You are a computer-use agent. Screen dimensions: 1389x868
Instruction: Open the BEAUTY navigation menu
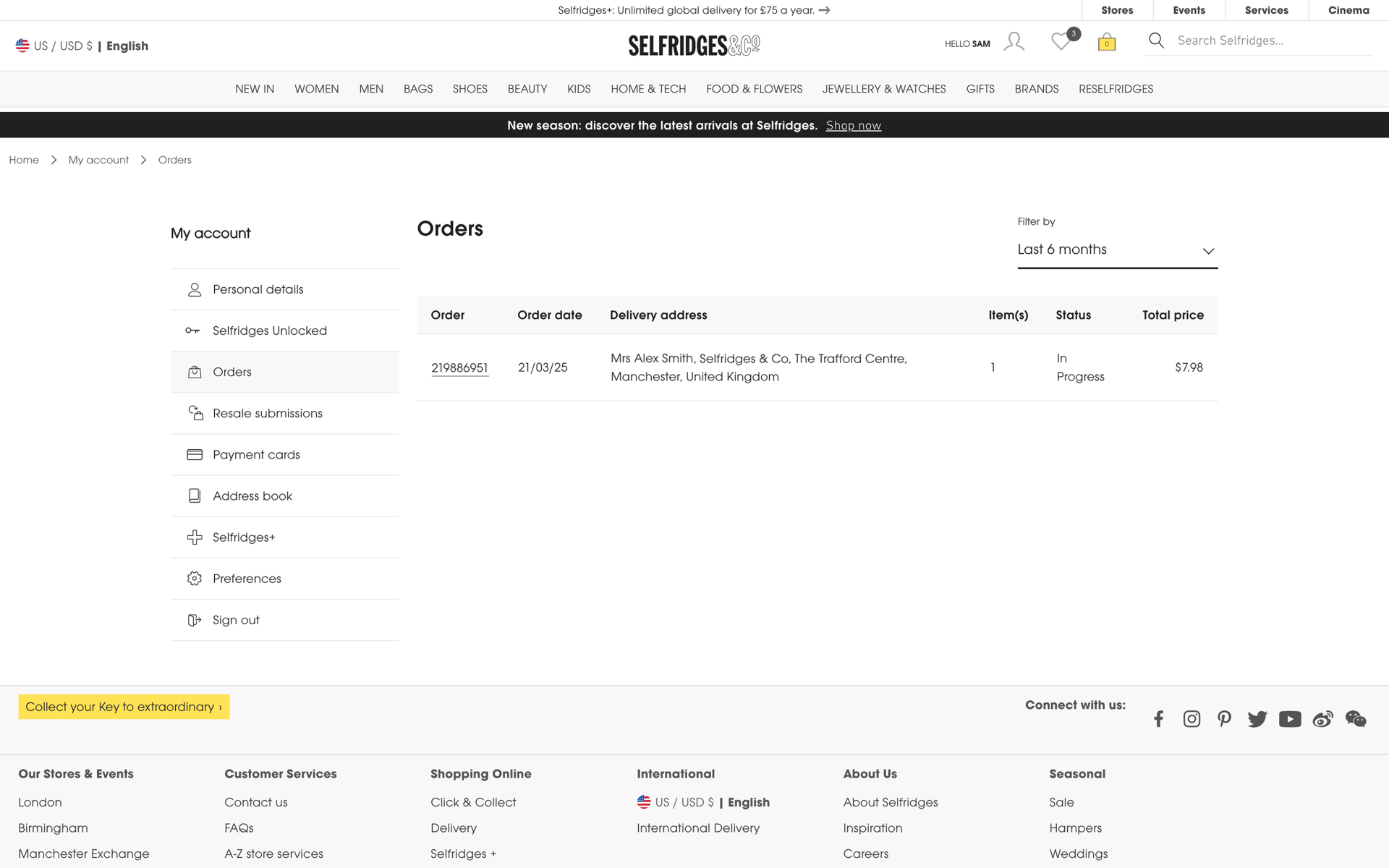pyautogui.click(x=527, y=89)
